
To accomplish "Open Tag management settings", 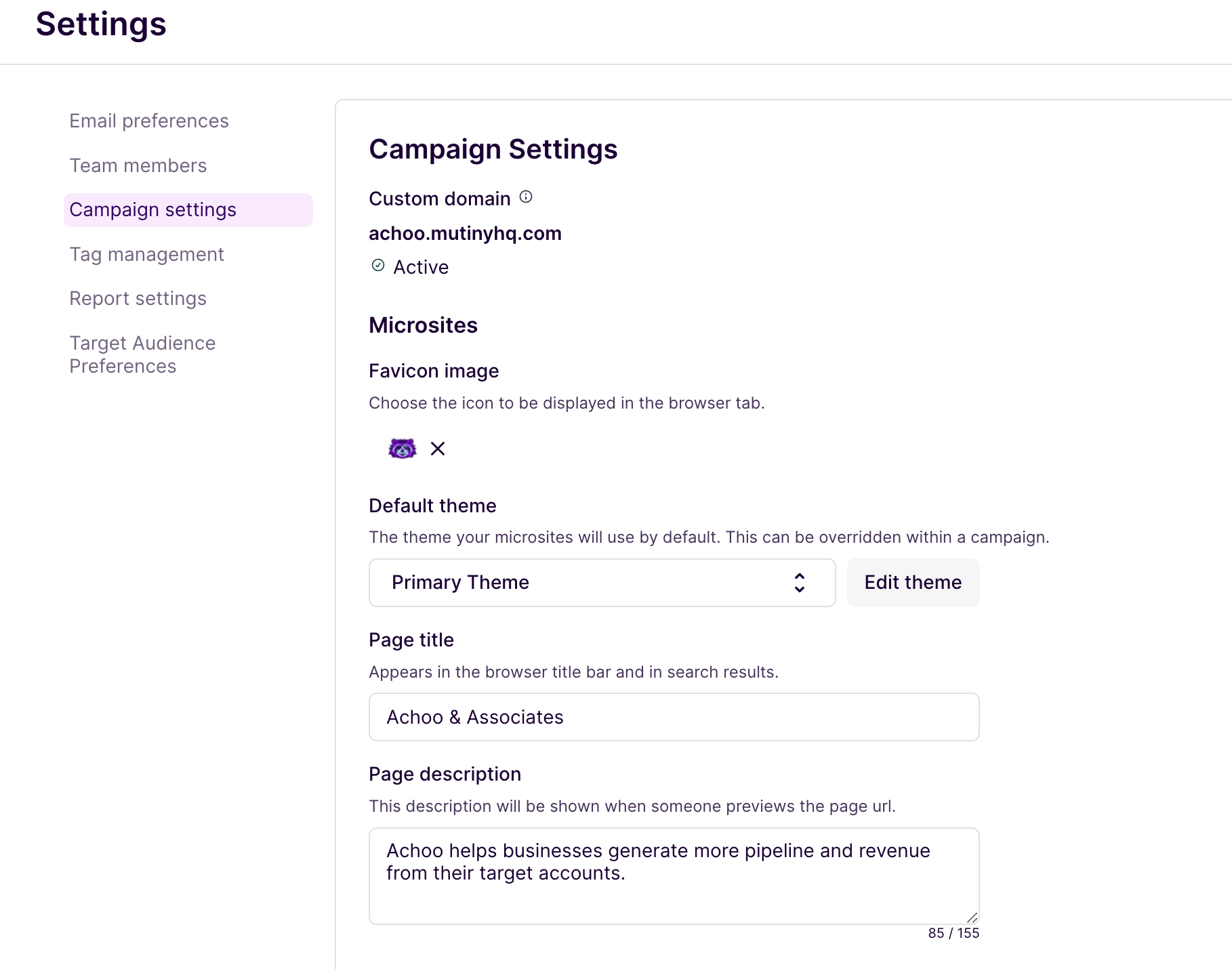I will pyautogui.click(x=146, y=255).
